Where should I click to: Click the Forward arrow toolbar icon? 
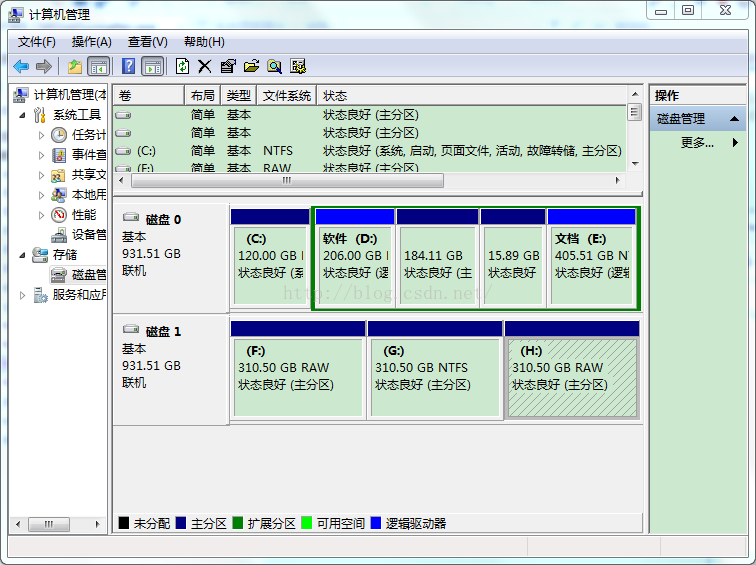click(44, 66)
